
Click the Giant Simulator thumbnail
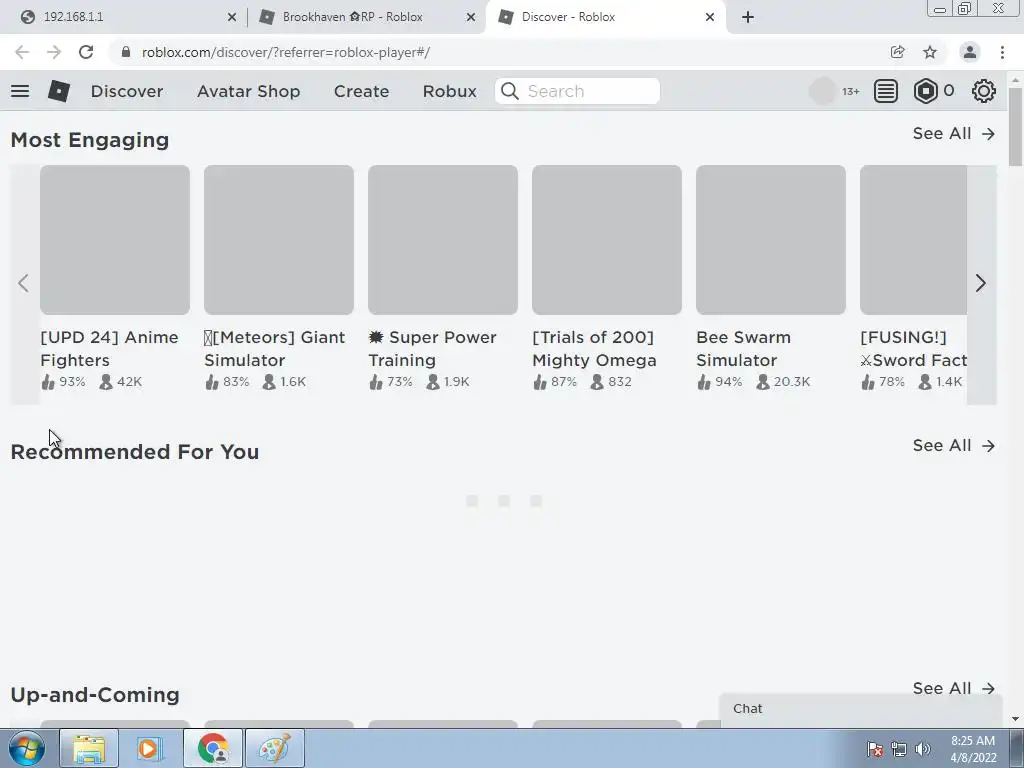tap(279, 240)
